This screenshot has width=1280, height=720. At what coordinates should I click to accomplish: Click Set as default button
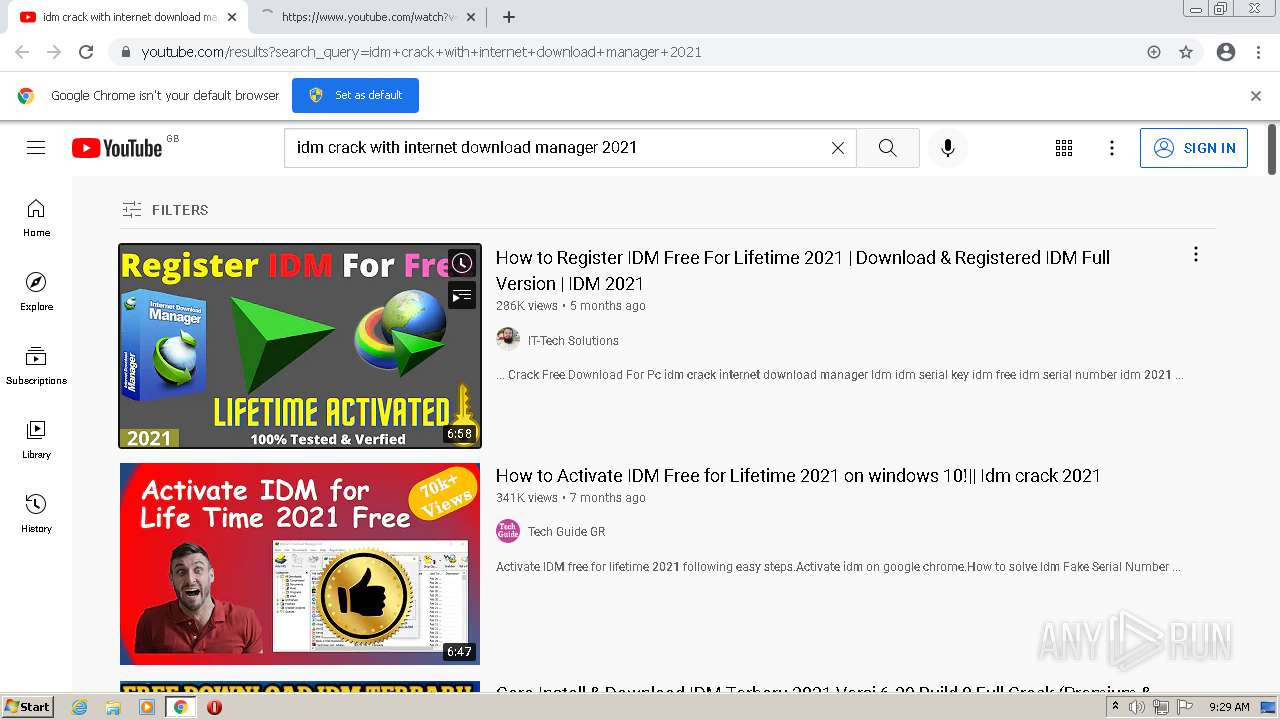(355, 95)
